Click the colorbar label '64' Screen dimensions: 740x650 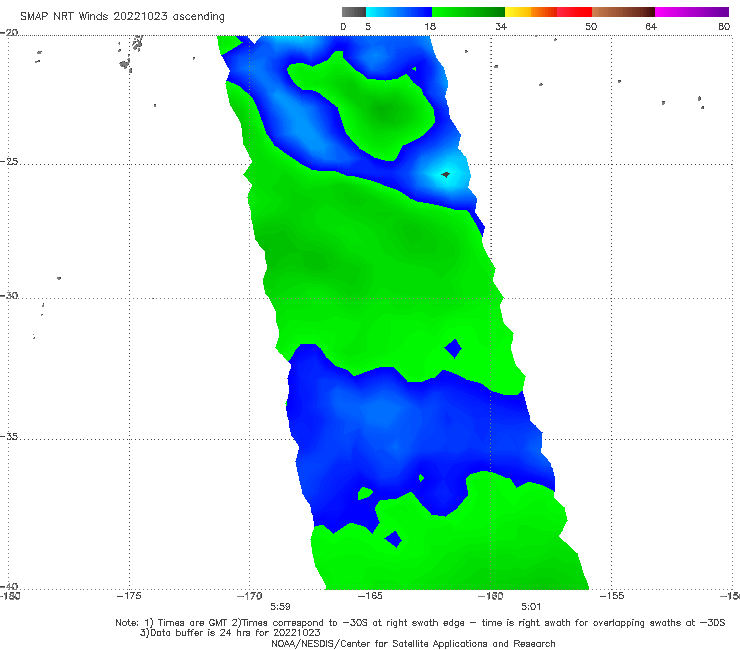[651, 27]
